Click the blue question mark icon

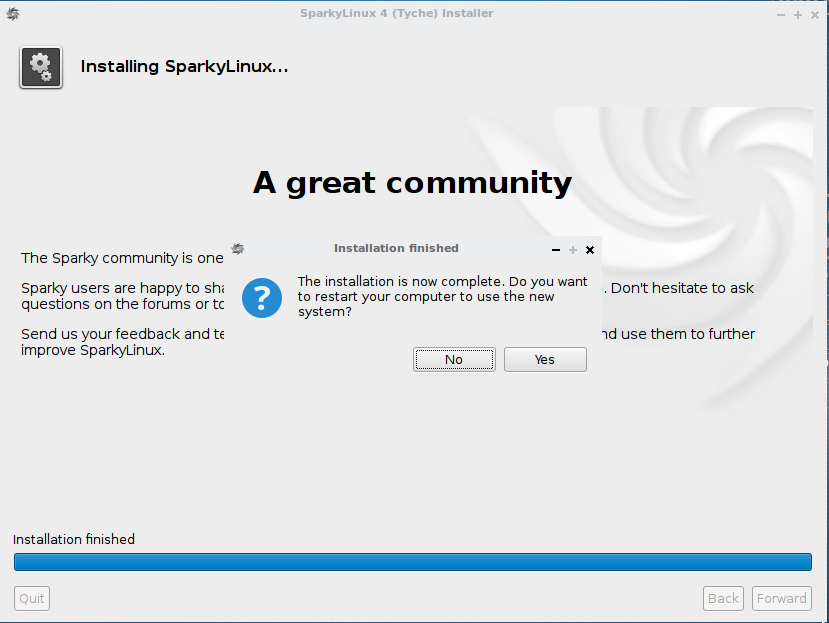click(x=262, y=298)
